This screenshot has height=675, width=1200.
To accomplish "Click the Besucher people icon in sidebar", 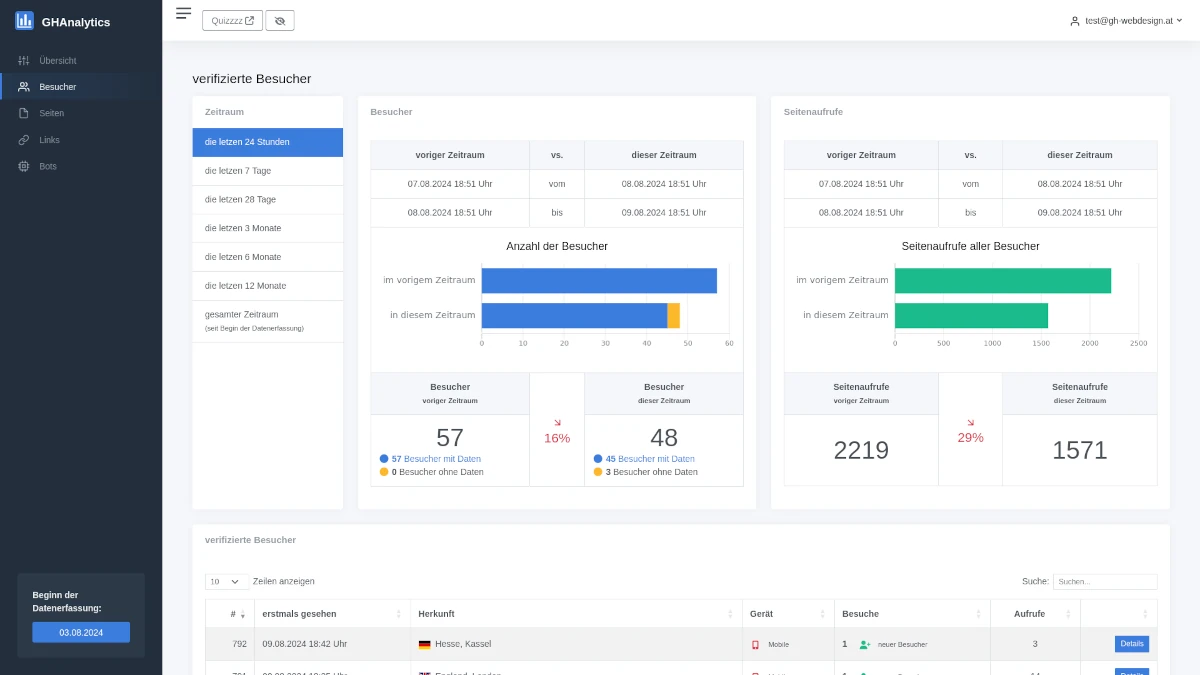I will pyautogui.click(x=24, y=87).
